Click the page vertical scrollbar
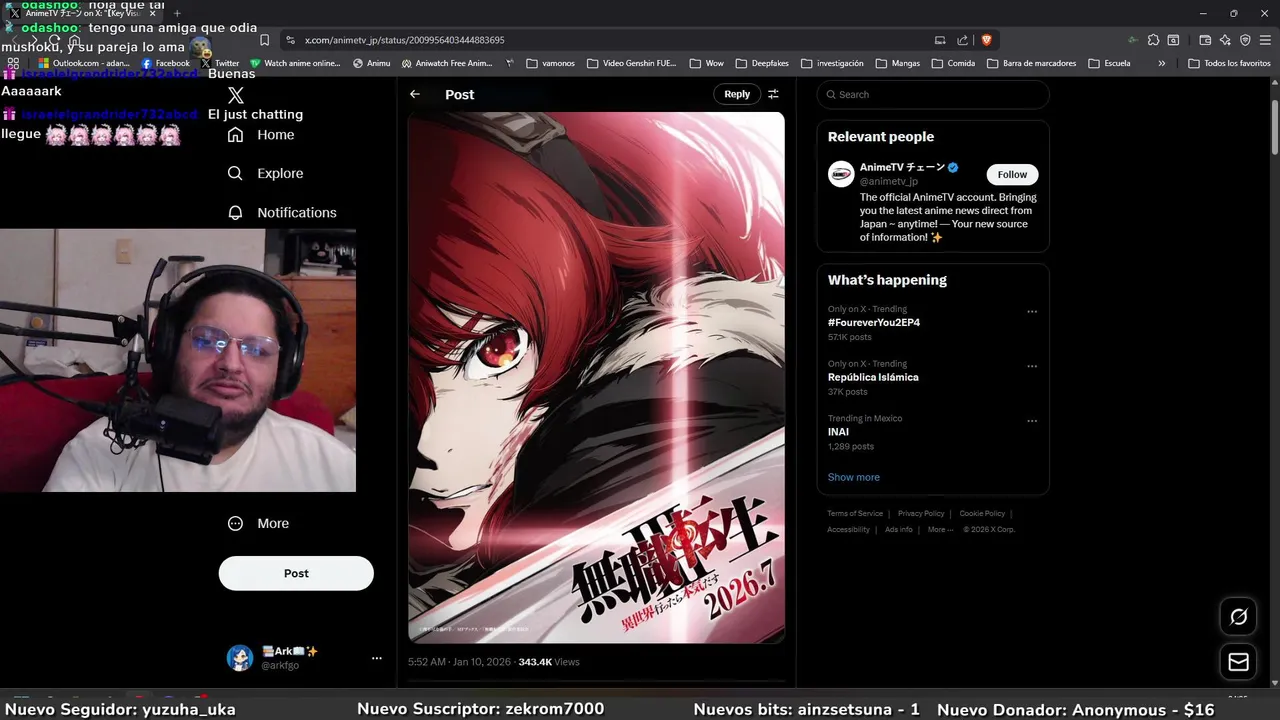The height and width of the screenshot is (720, 1280). coord(1275,127)
